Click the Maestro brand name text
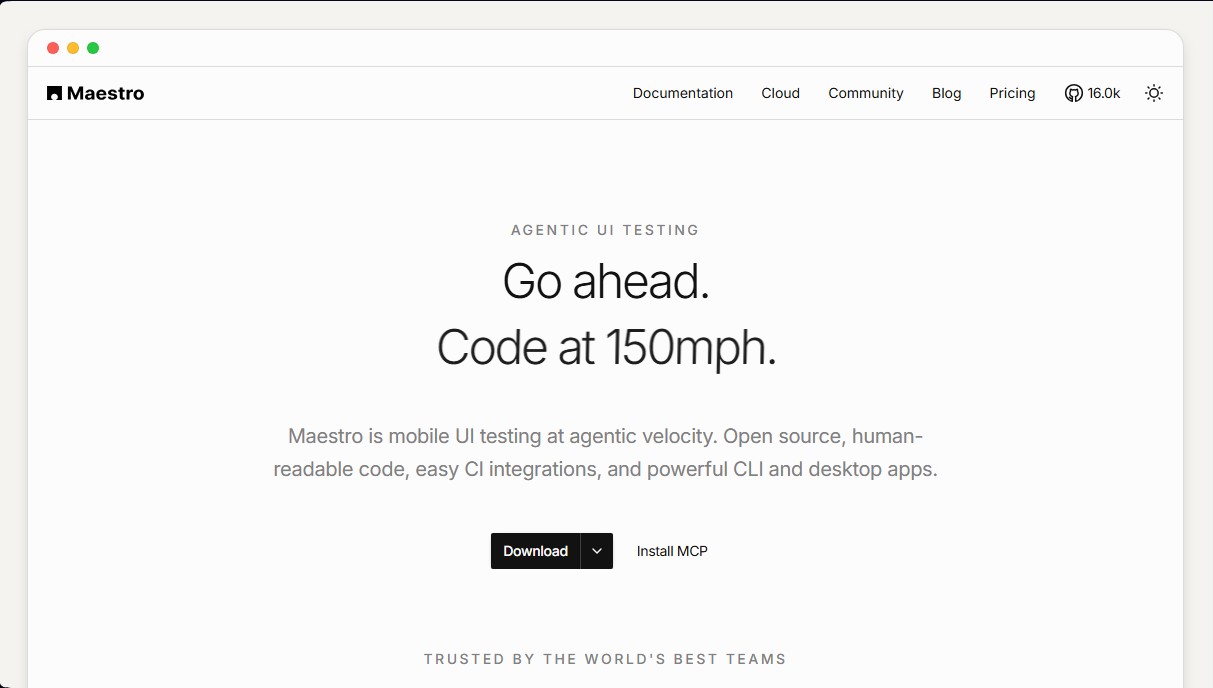Viewport: 1213px width, 688px height. pyautogui.click(x=106, y=93)
